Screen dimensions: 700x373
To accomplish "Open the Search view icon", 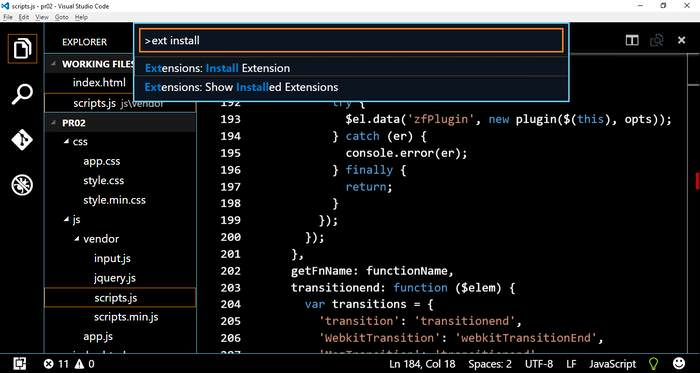I will (x=22, y=94).
